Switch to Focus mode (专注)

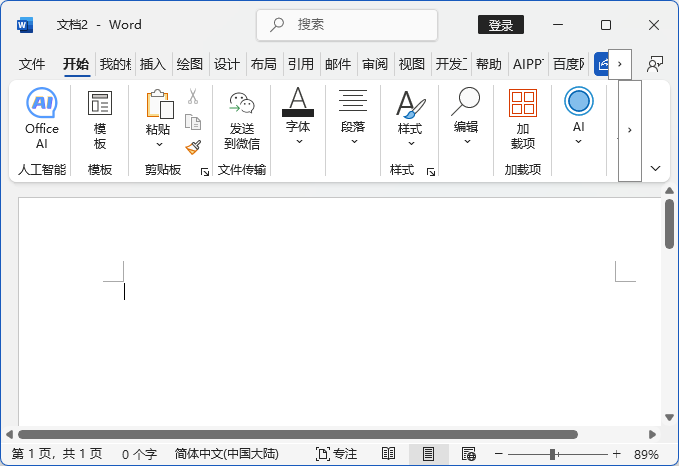tap(336, 454)
